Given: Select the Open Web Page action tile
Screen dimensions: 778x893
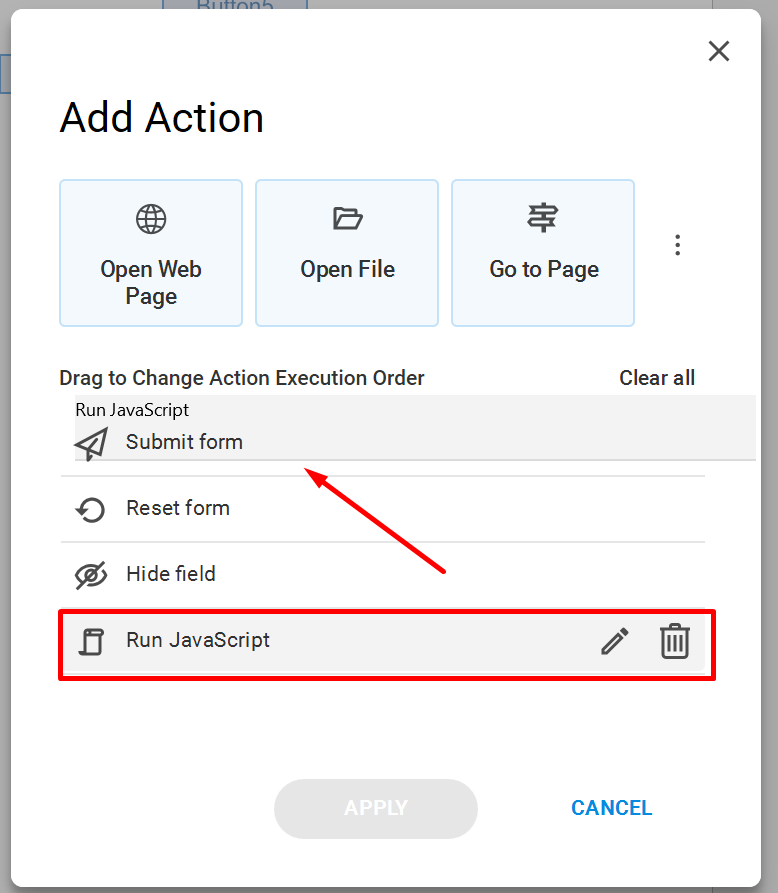Looking at the screenshot, I should 151,253.
